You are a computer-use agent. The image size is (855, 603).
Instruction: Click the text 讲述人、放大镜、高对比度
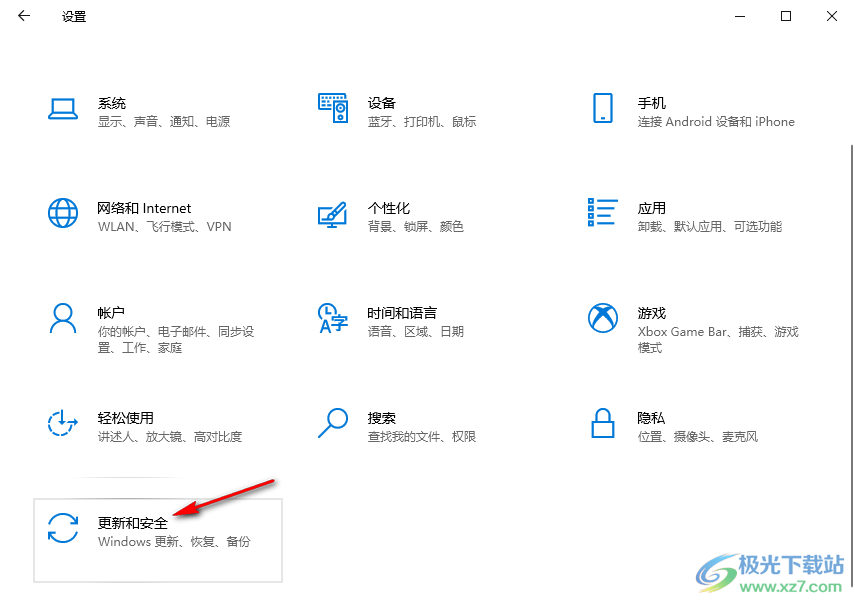pos(170,437)
